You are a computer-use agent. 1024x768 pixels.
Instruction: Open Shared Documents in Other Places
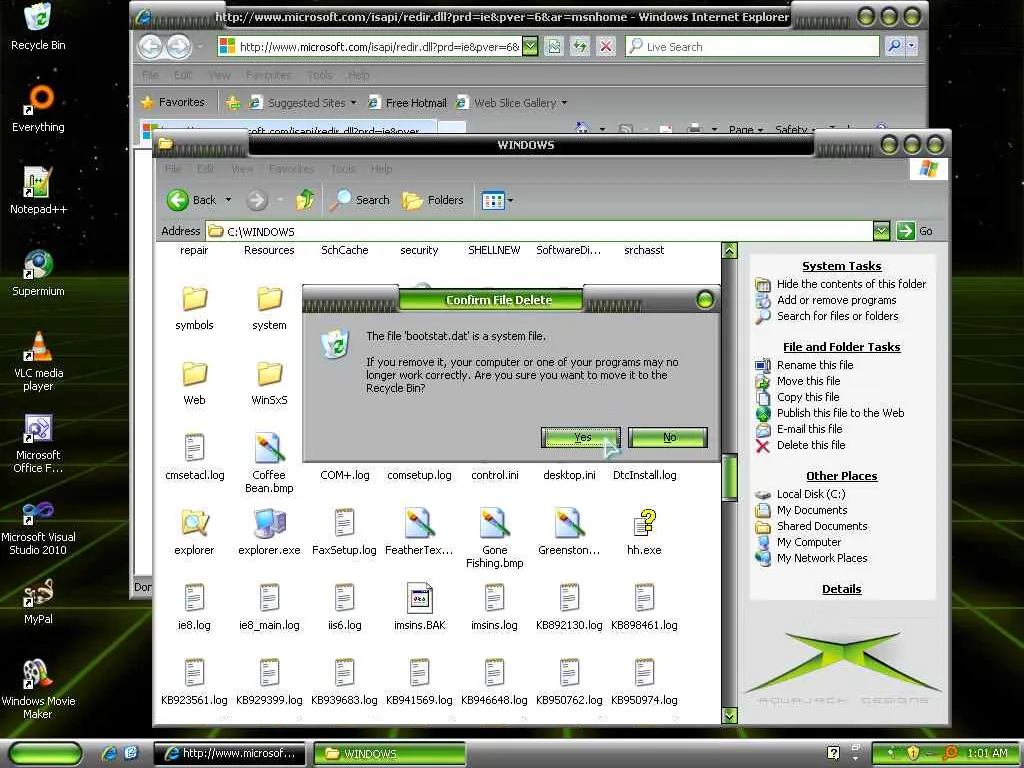tap(822, 526)
